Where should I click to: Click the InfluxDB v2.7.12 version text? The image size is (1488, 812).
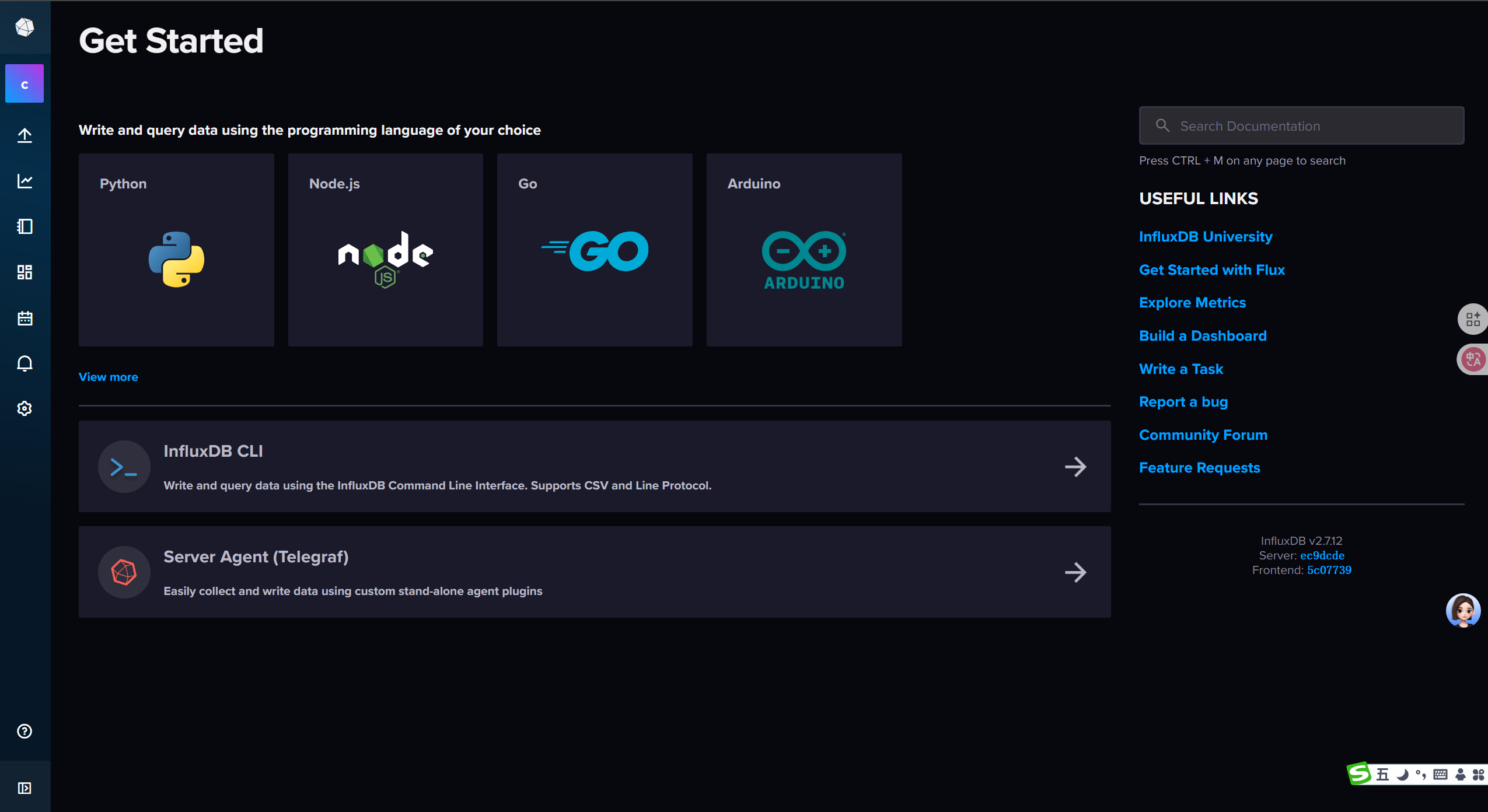pyautogui.click(x=1301, y=541)
